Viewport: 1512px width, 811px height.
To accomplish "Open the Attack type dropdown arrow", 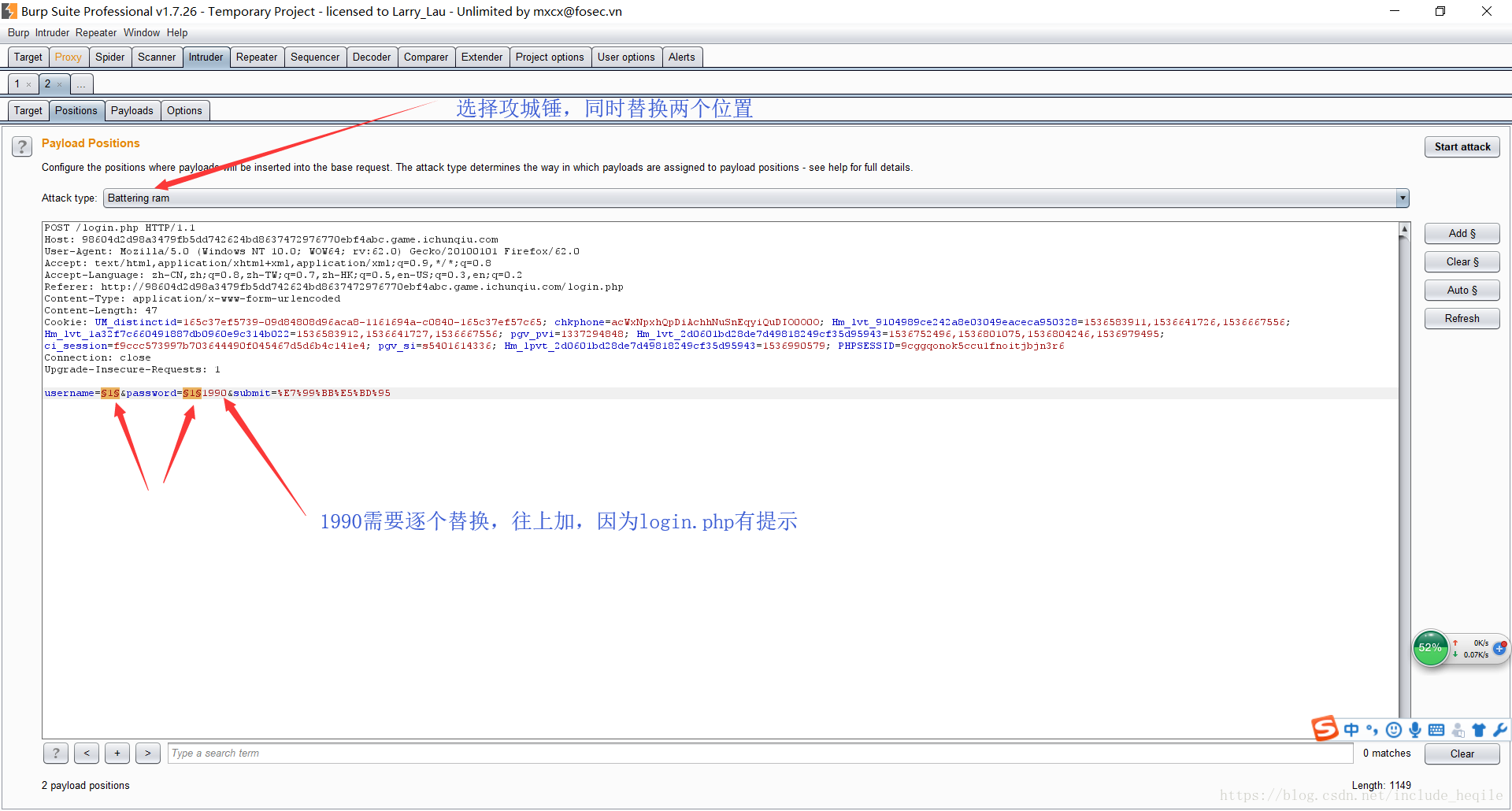I will (x=1403, y=198).
